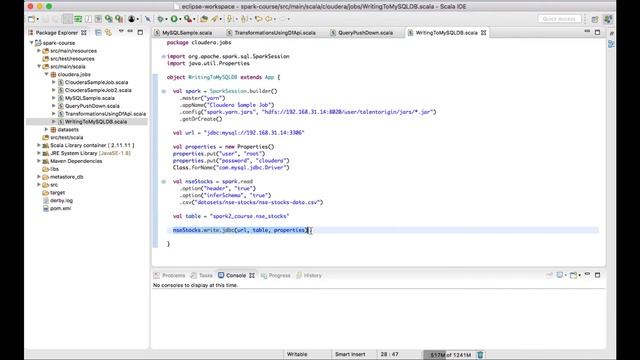640x360 pixels.
Task: Expand the src/main/resources folder
Action: coord(39,51)
